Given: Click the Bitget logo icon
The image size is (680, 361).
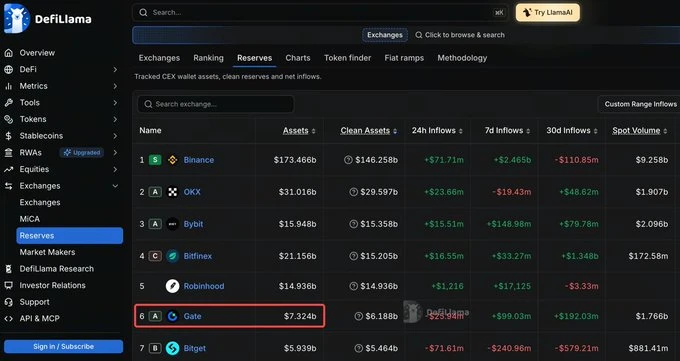Looking at the screenshot, I should click(x=173, y=348).
